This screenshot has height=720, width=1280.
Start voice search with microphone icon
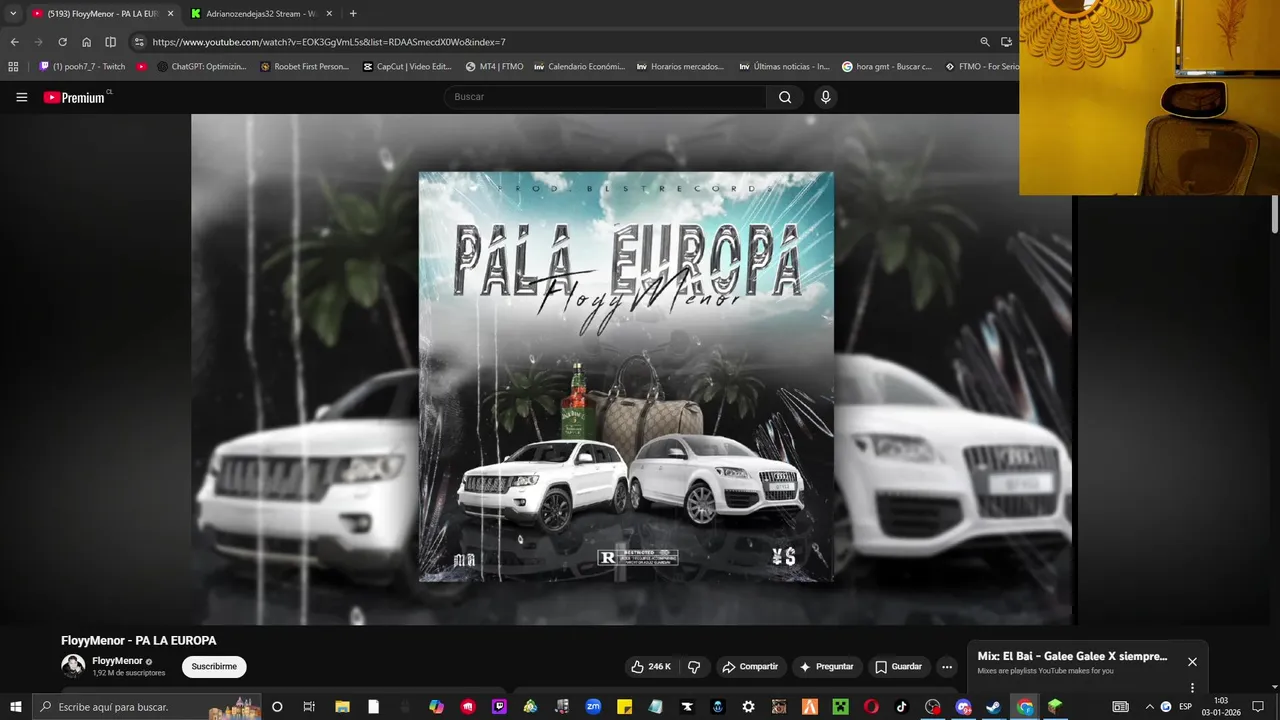click(x=825, y=97)
